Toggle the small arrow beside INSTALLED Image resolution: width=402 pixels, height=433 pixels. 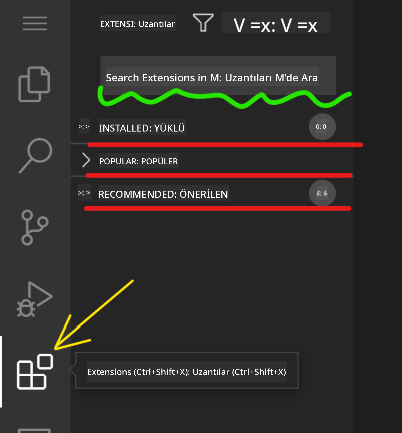[x=84, y=126]
